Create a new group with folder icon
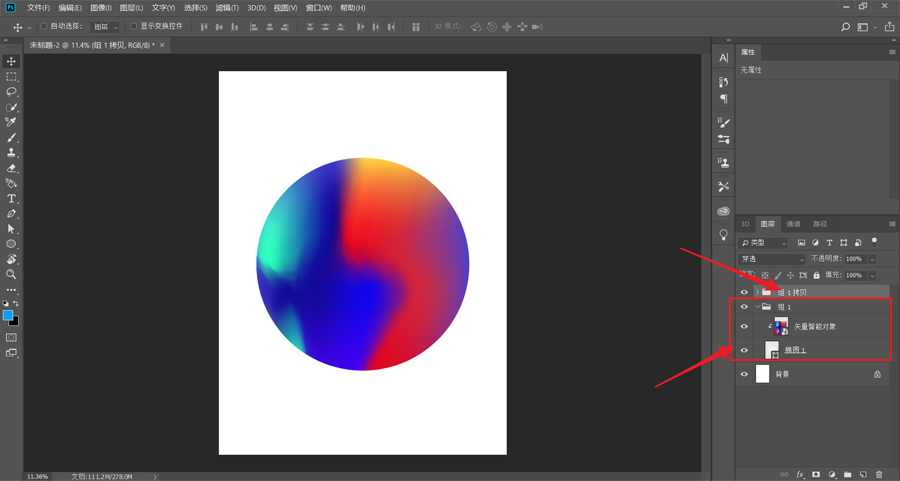 (847, 474)
